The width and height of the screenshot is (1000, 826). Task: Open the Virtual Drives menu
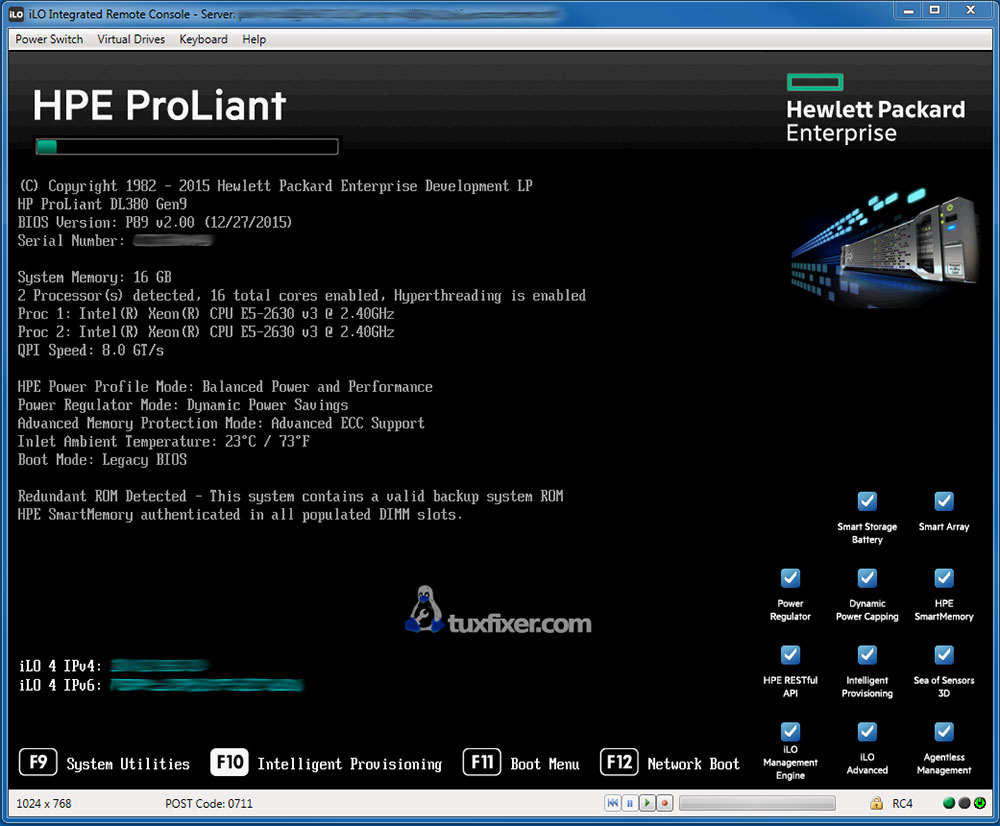coord(131,39)
